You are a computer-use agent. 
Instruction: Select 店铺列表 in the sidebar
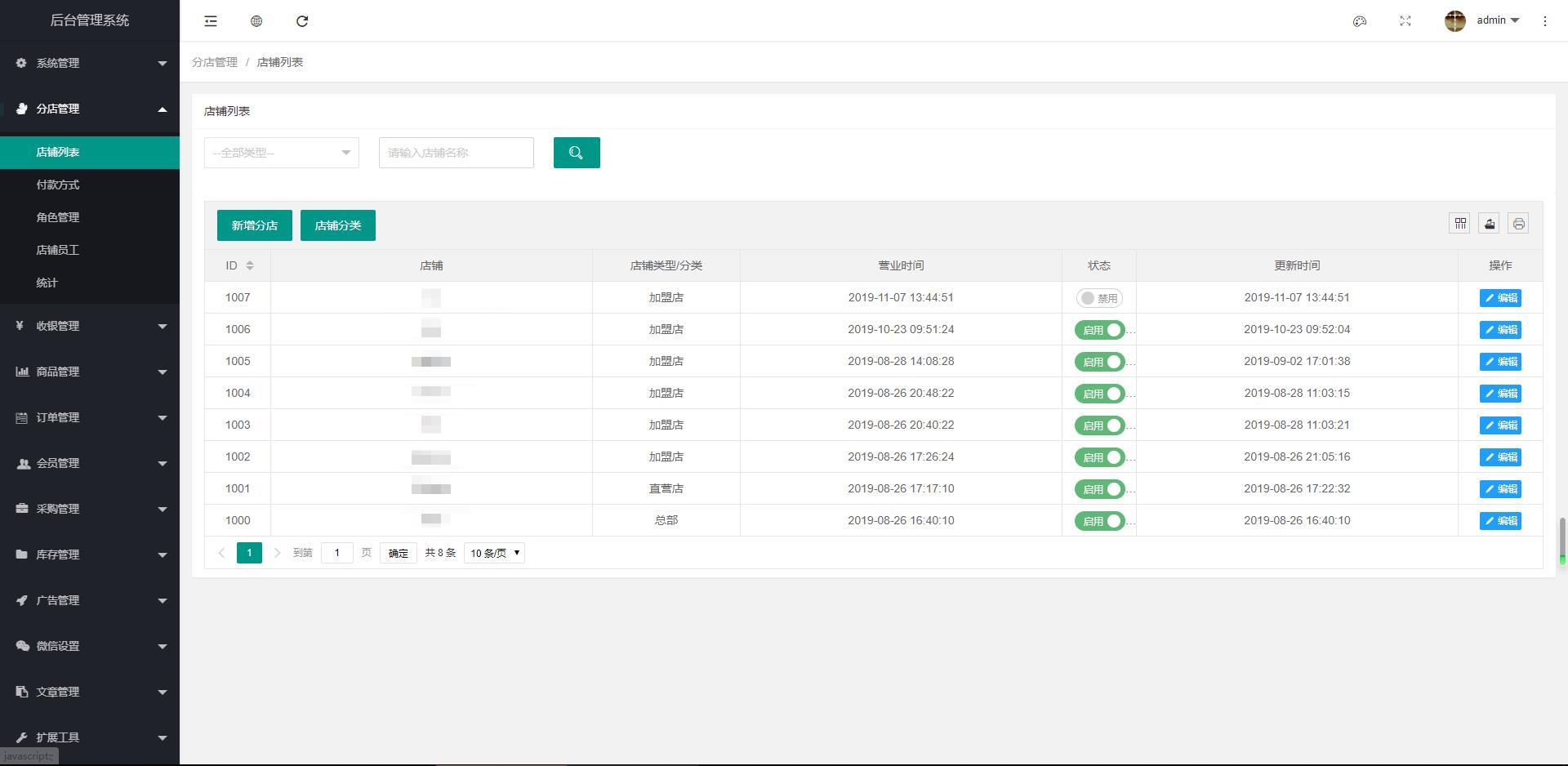(x=90, y=153)
